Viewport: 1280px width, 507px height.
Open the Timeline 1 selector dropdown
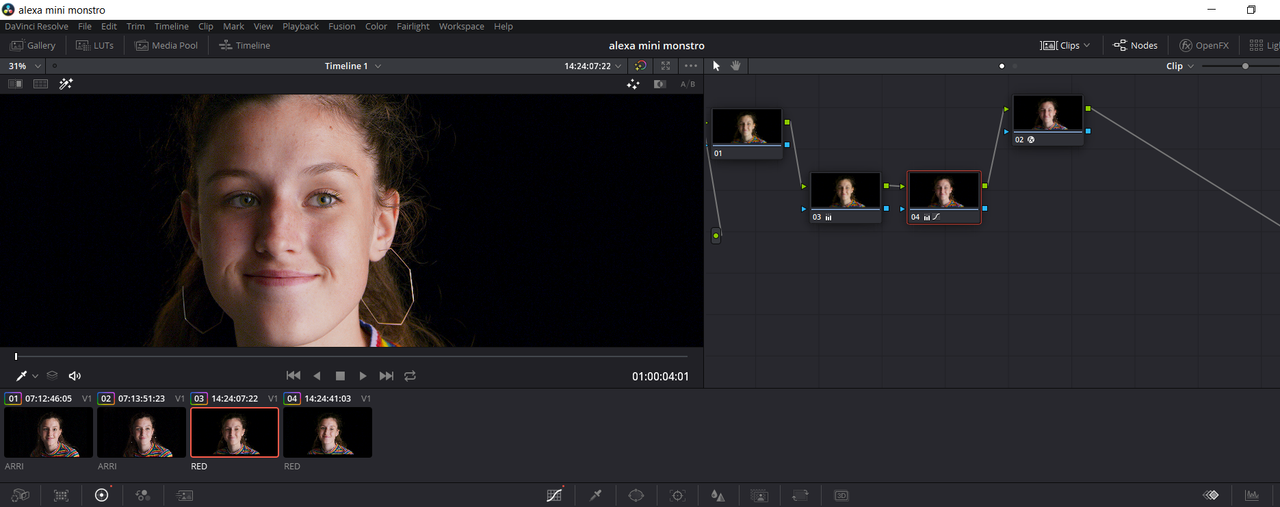click(353, 66)
